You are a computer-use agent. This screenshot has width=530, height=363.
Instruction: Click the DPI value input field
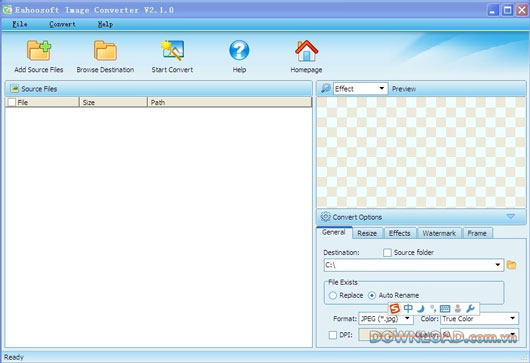376,335
